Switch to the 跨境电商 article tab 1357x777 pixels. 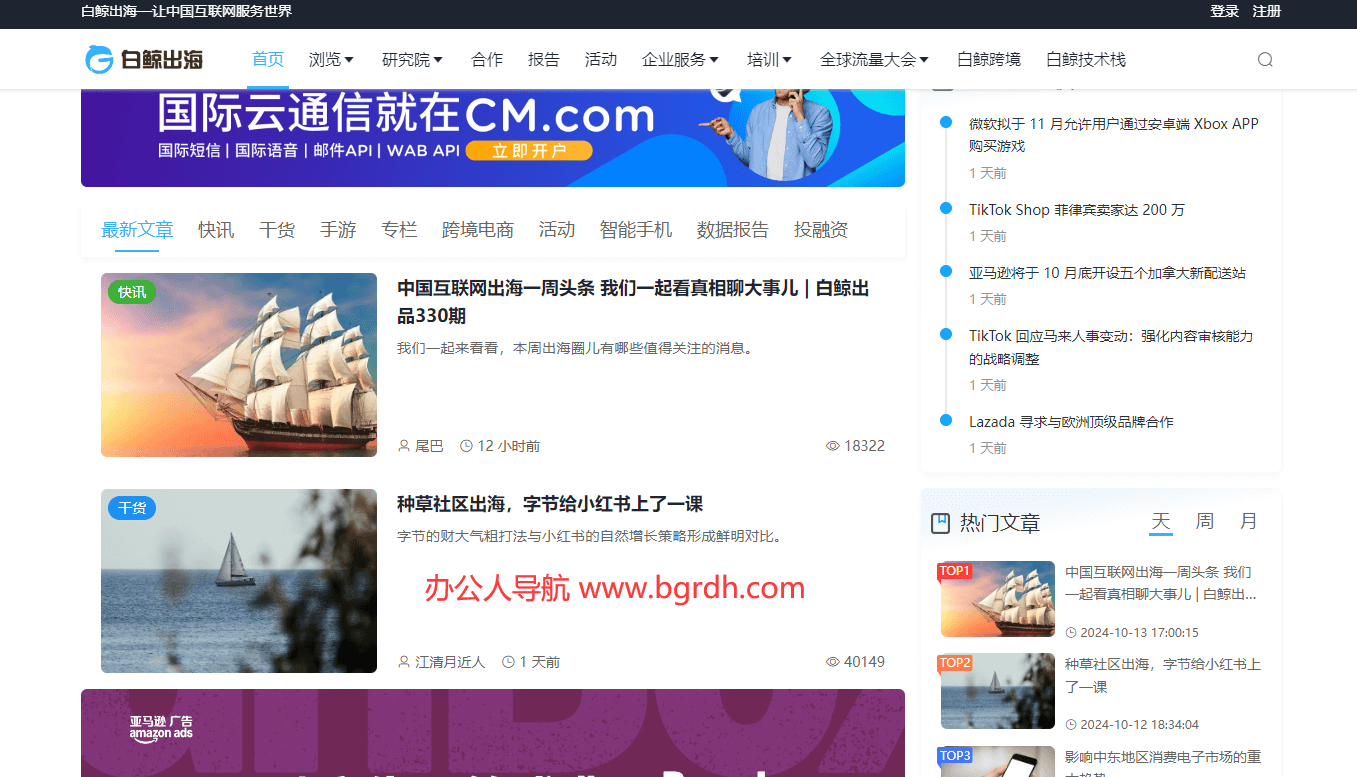pos(477,229)
